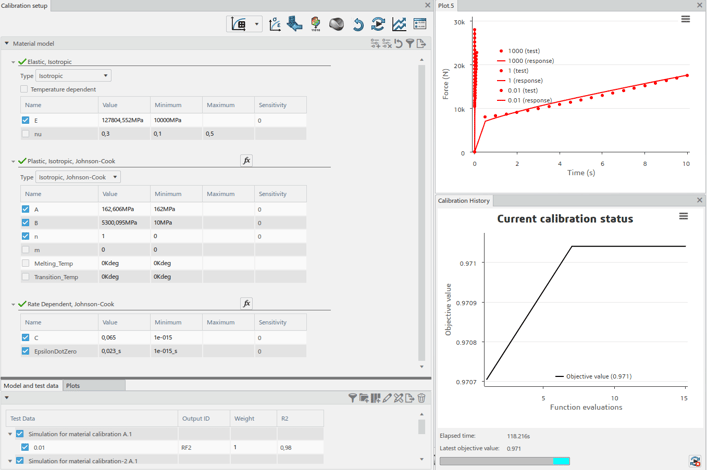Click the gray material shape icon
Viewport: 707px width, 470px height.
[x=337, y=24]
